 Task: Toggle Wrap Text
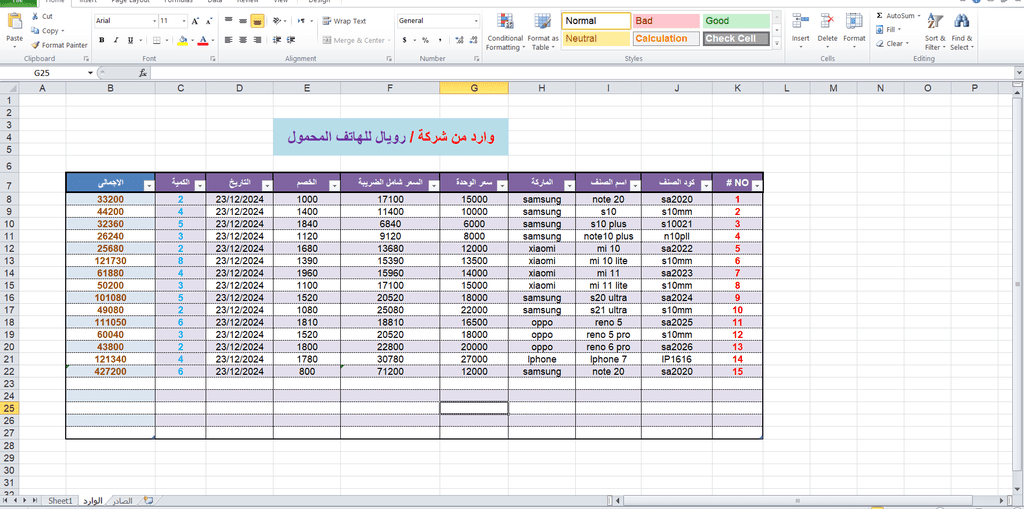coord(344,21)
